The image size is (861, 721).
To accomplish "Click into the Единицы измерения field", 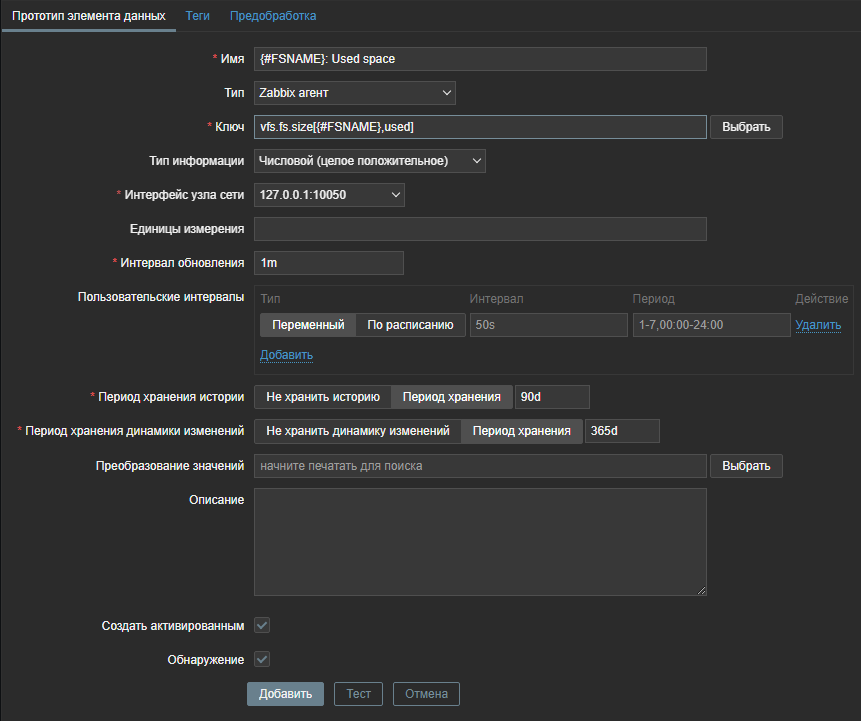I will click(x=480, y=229).
